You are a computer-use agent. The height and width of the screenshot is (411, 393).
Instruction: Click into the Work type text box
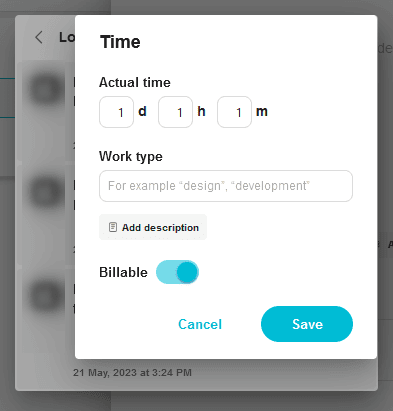coord(226,186)
